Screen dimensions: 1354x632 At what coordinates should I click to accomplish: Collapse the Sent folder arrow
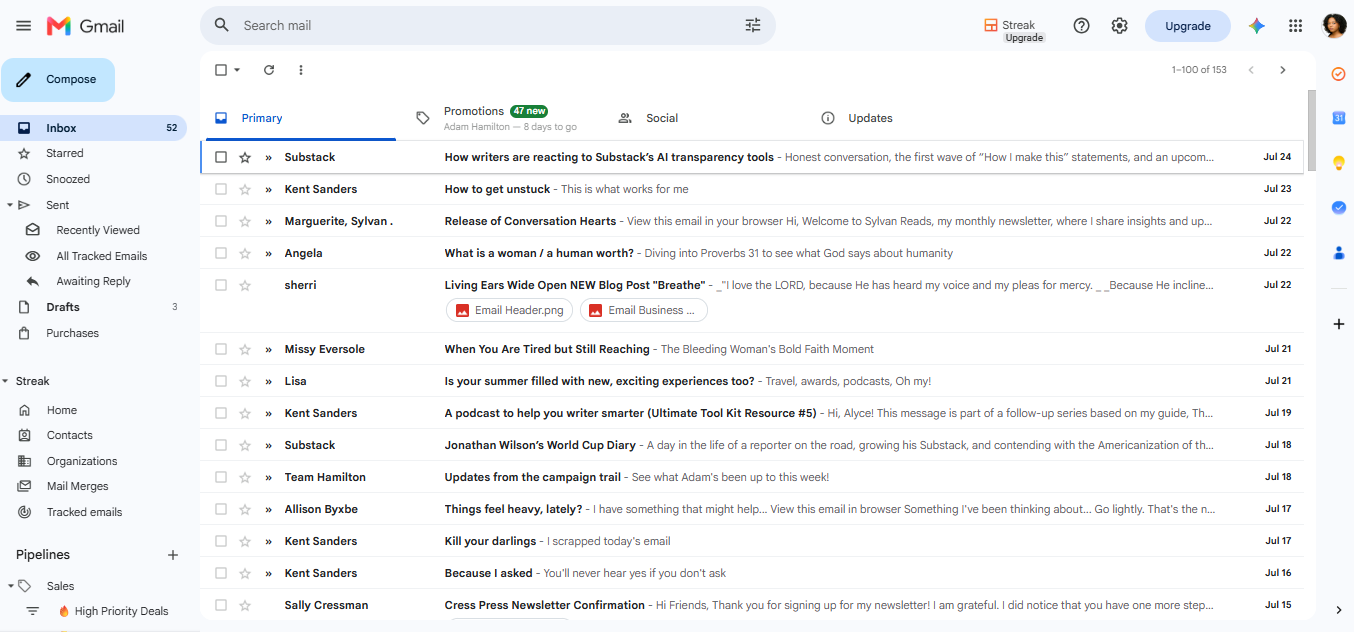(x=8, y=205)
